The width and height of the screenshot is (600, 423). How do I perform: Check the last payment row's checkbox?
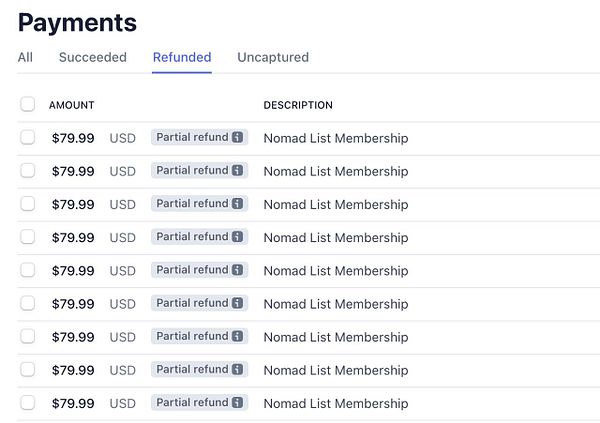[28, 403]
